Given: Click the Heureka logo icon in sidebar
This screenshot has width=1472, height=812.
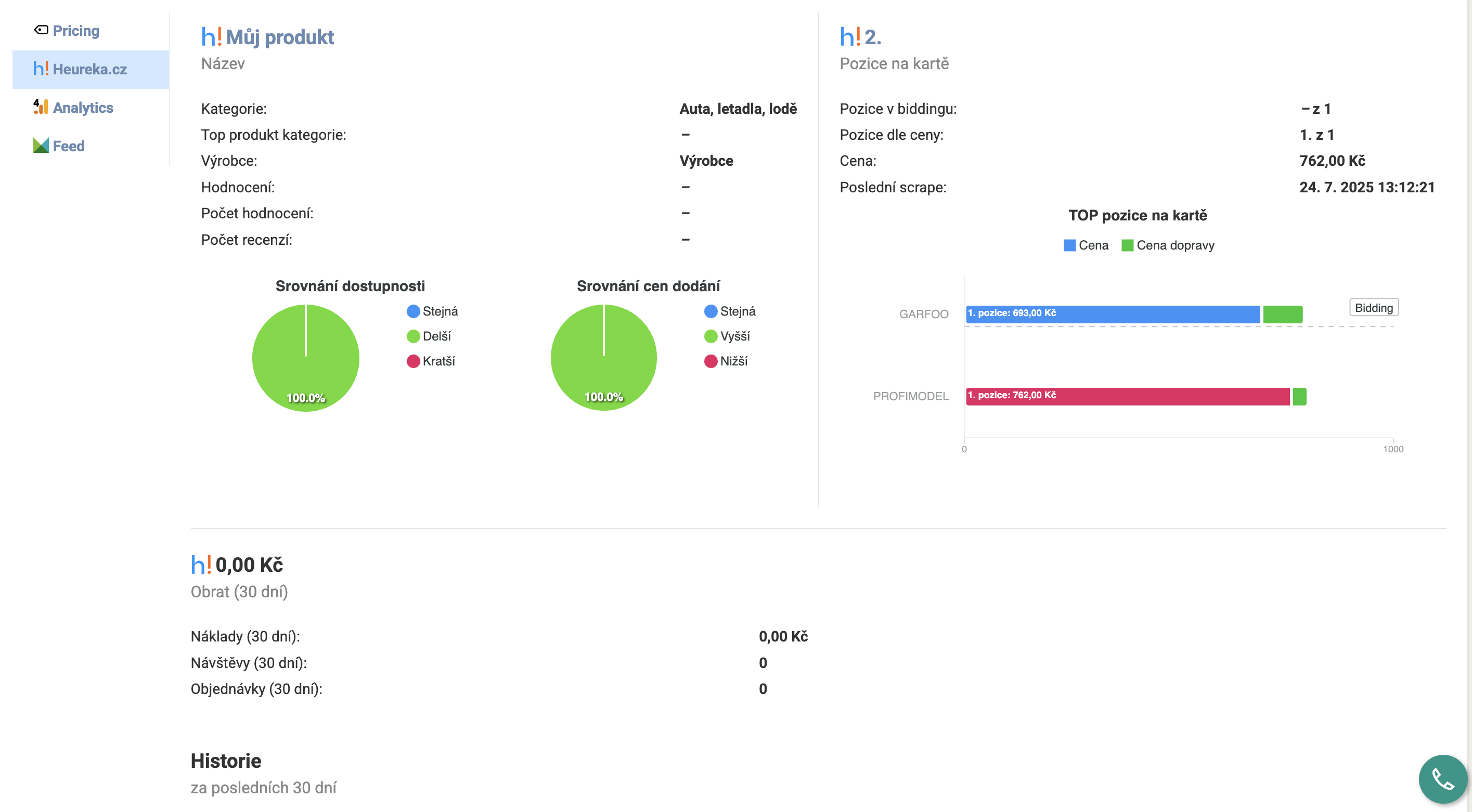Looking at the screenshot, I should tap(41, 69).
